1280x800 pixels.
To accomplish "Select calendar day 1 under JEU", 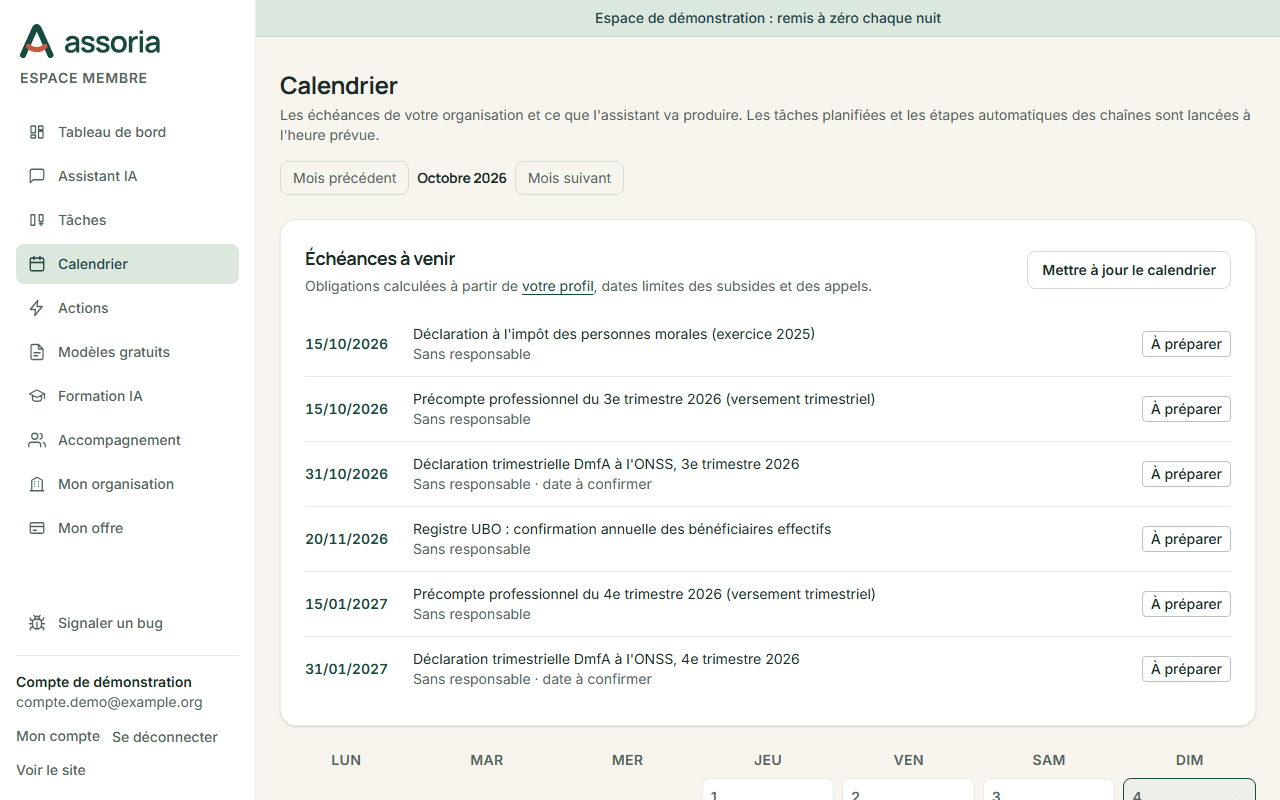I will coord(768,789).
